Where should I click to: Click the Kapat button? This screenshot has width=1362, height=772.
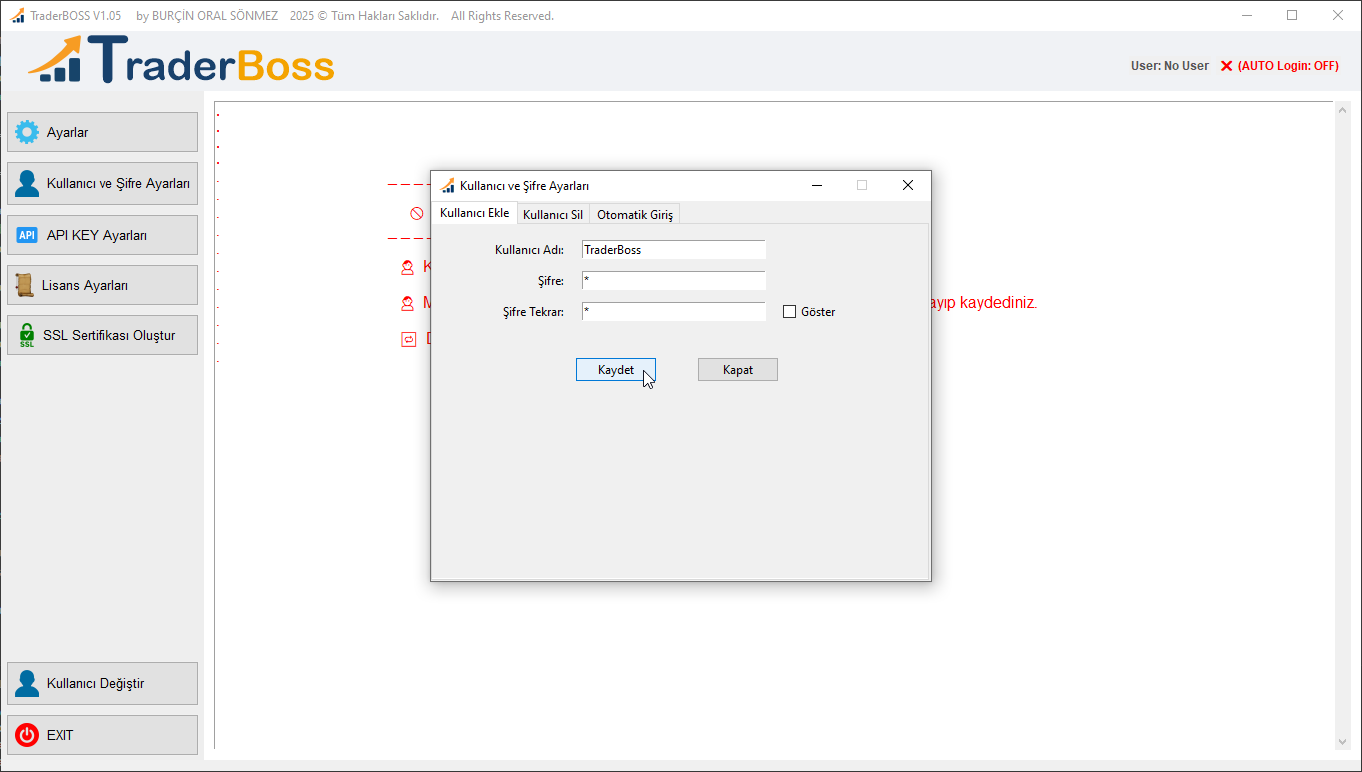[737, 369]
